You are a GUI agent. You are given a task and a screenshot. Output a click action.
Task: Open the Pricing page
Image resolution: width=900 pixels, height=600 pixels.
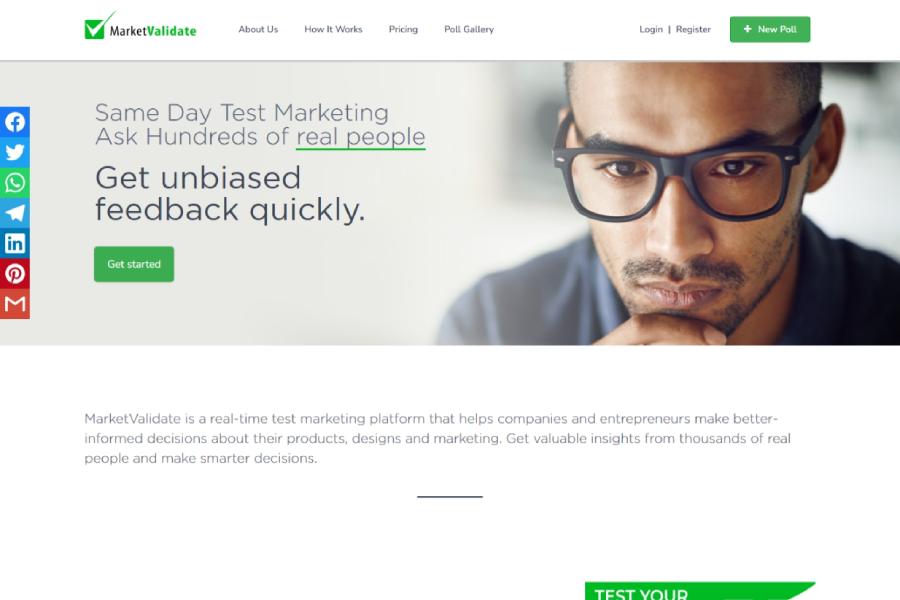coord(403,29)
